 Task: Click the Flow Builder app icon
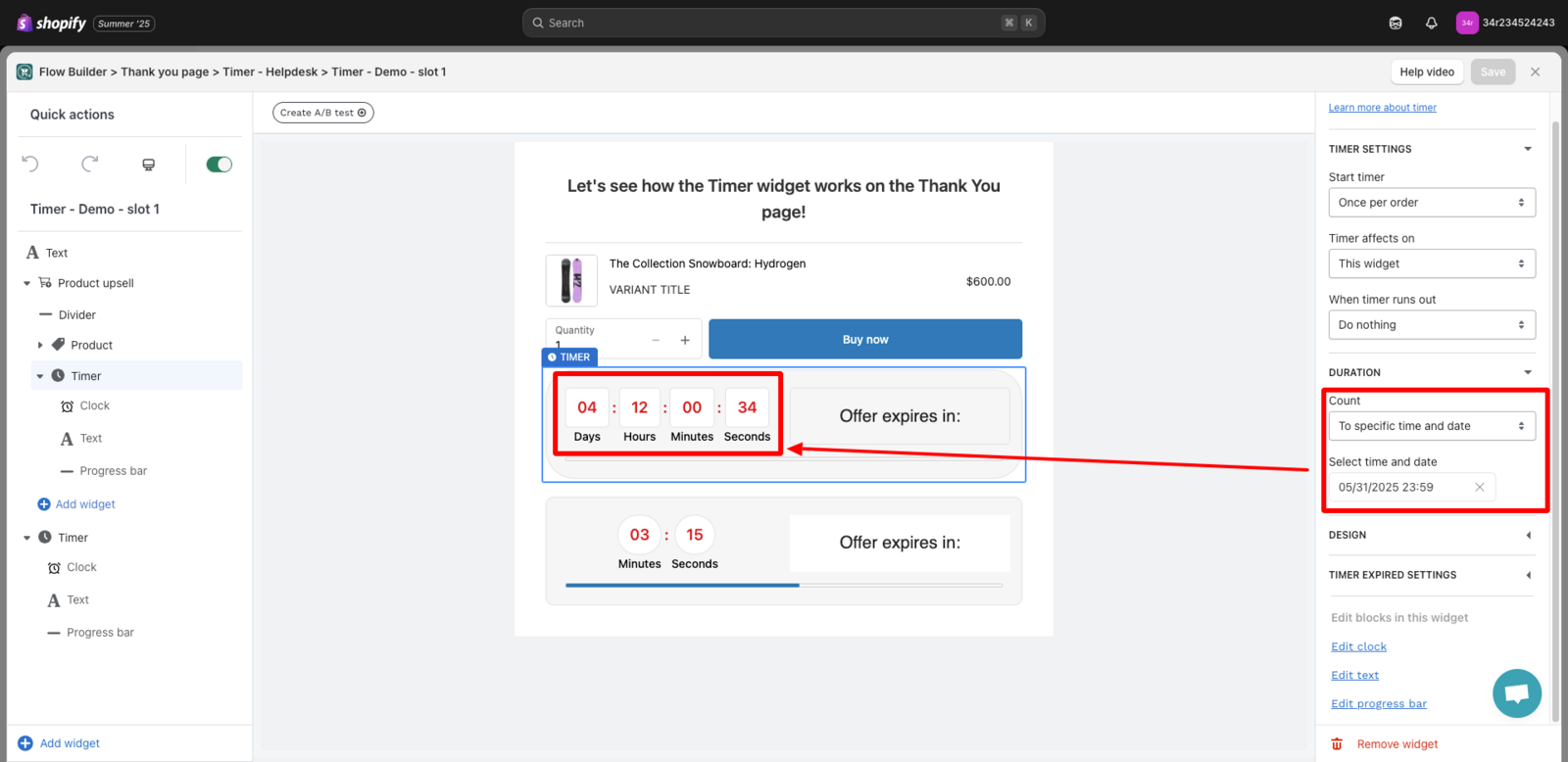click(x=24, y=71)
